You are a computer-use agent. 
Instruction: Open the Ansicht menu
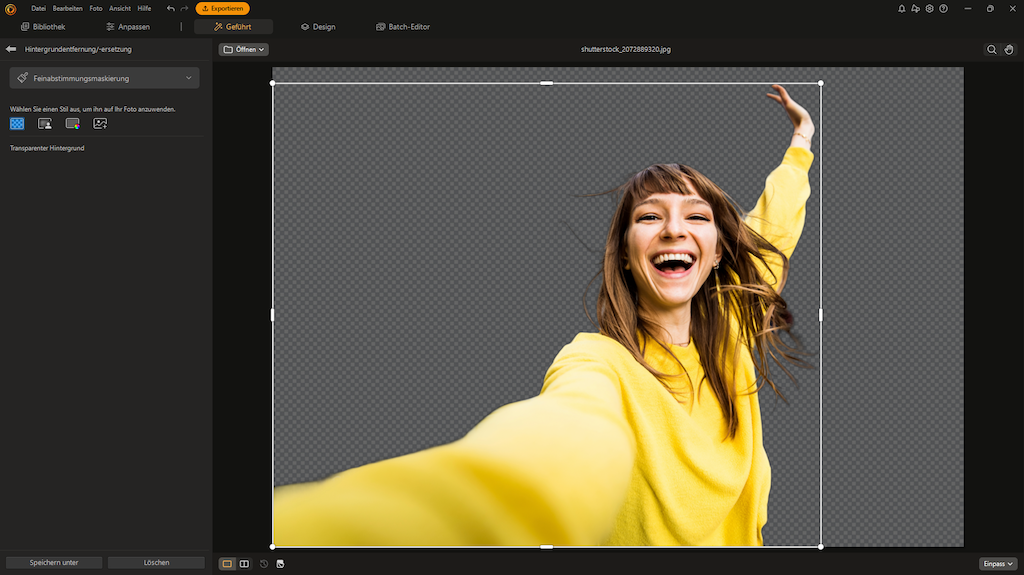(119, 8)
